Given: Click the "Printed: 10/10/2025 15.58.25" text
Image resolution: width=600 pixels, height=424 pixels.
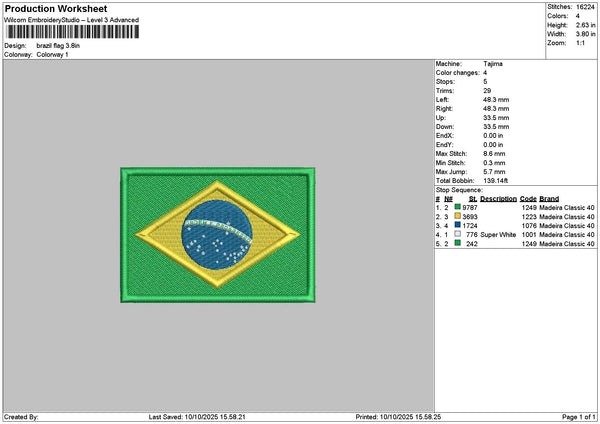Looking at the screenshot, I should [398, 417].
